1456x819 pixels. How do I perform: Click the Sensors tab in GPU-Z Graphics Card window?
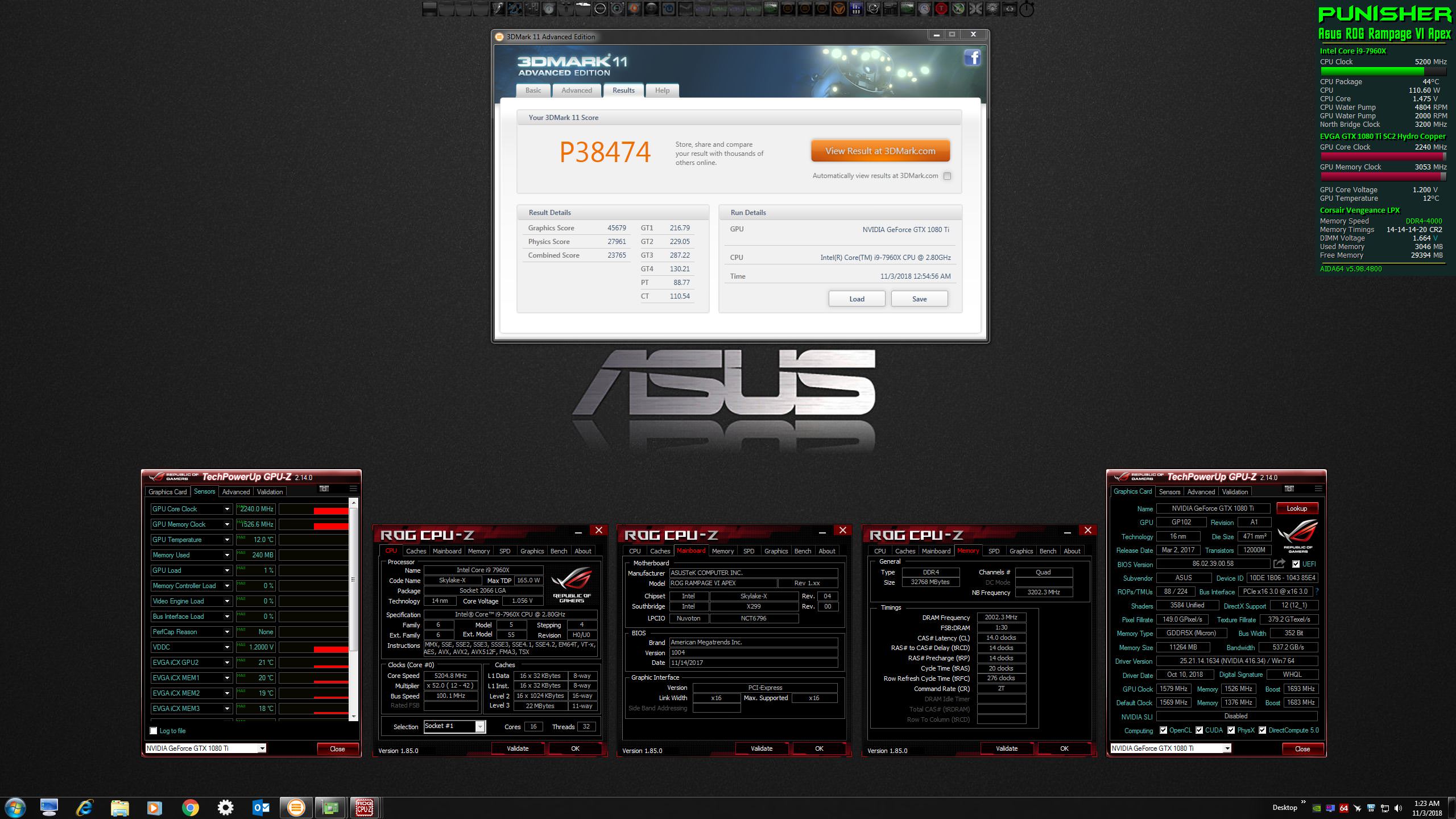tap(1169, 492)
